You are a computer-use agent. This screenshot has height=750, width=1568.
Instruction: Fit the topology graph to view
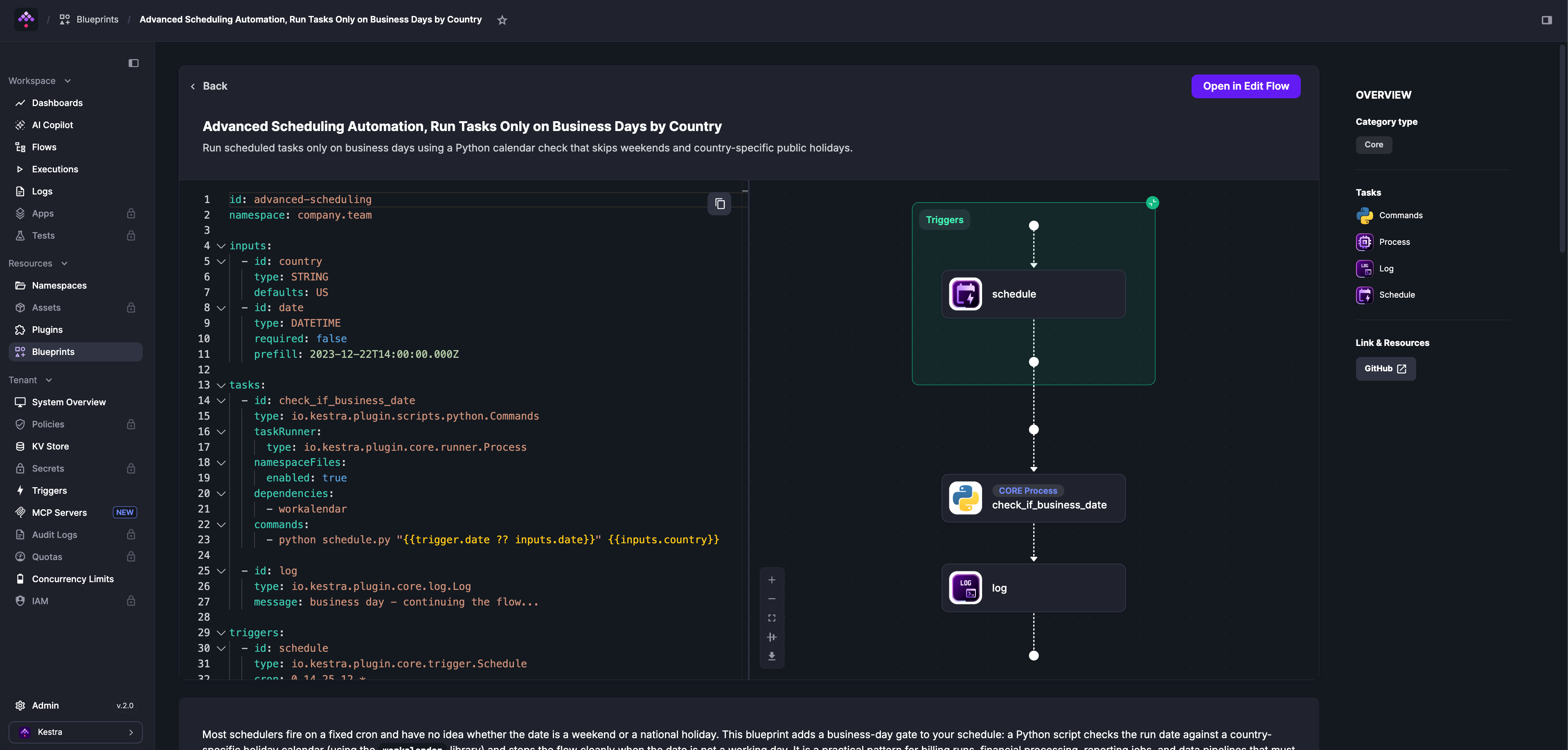tap(772, 618)
